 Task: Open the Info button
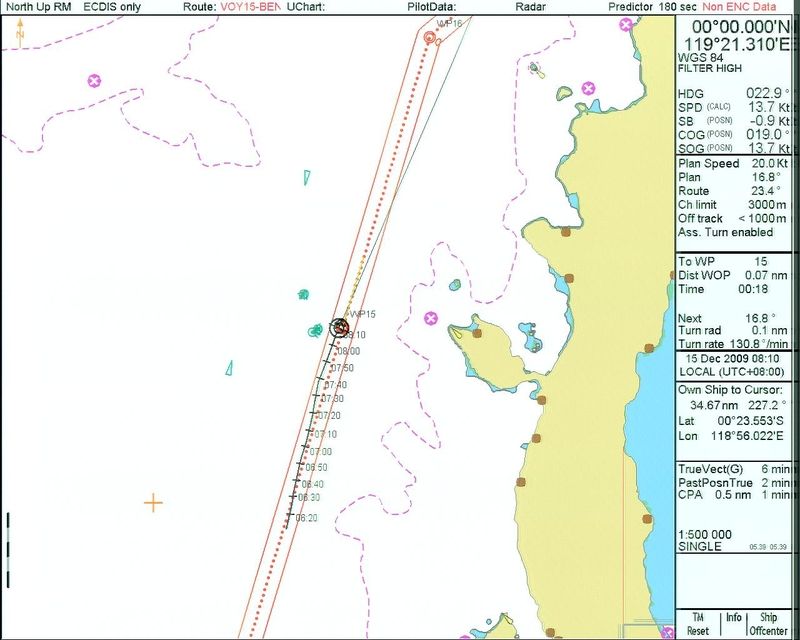click(733, 624)
